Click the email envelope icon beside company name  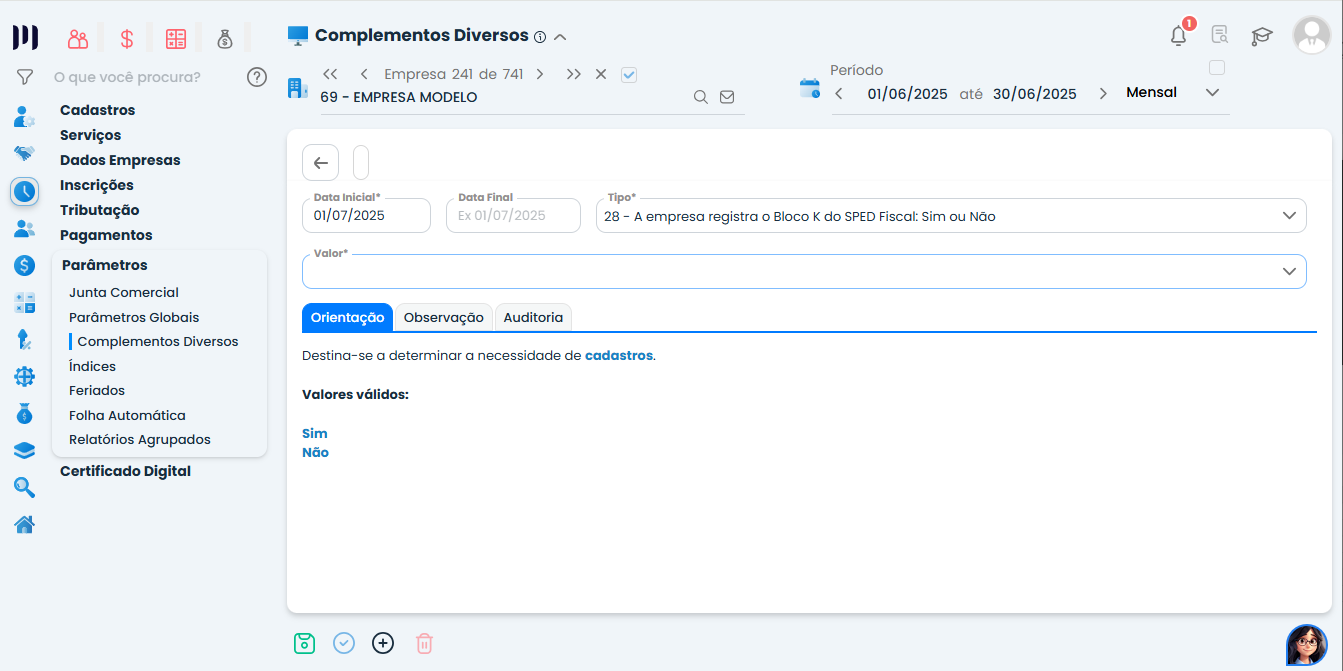pos(727,97)
